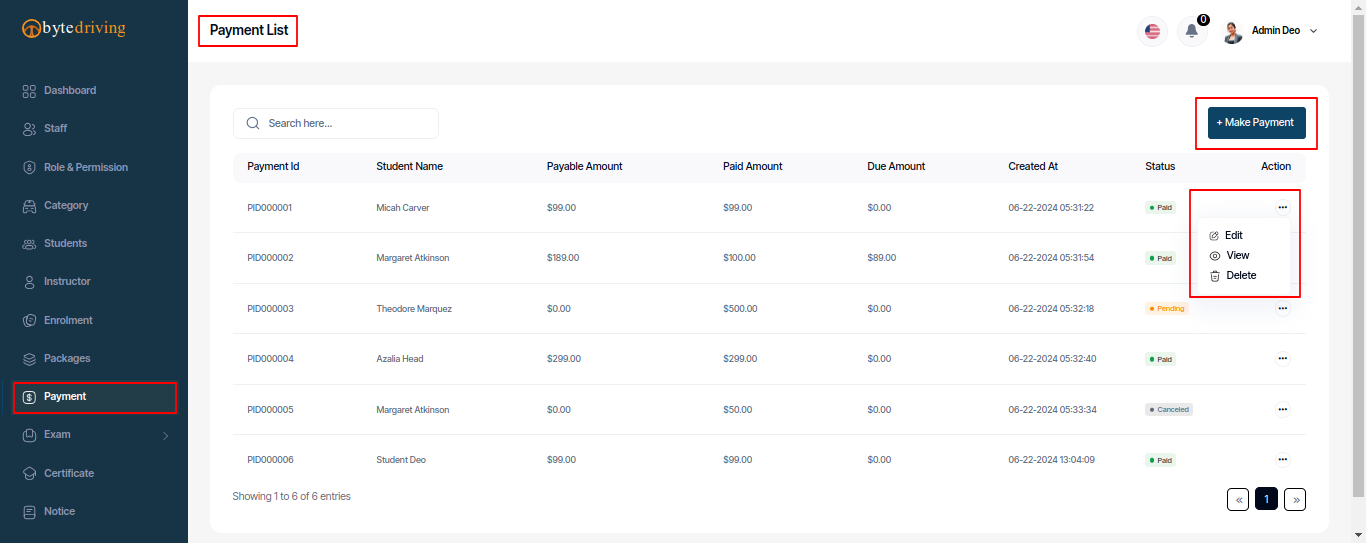Click the Canceled status badge

click(1169, 410)
